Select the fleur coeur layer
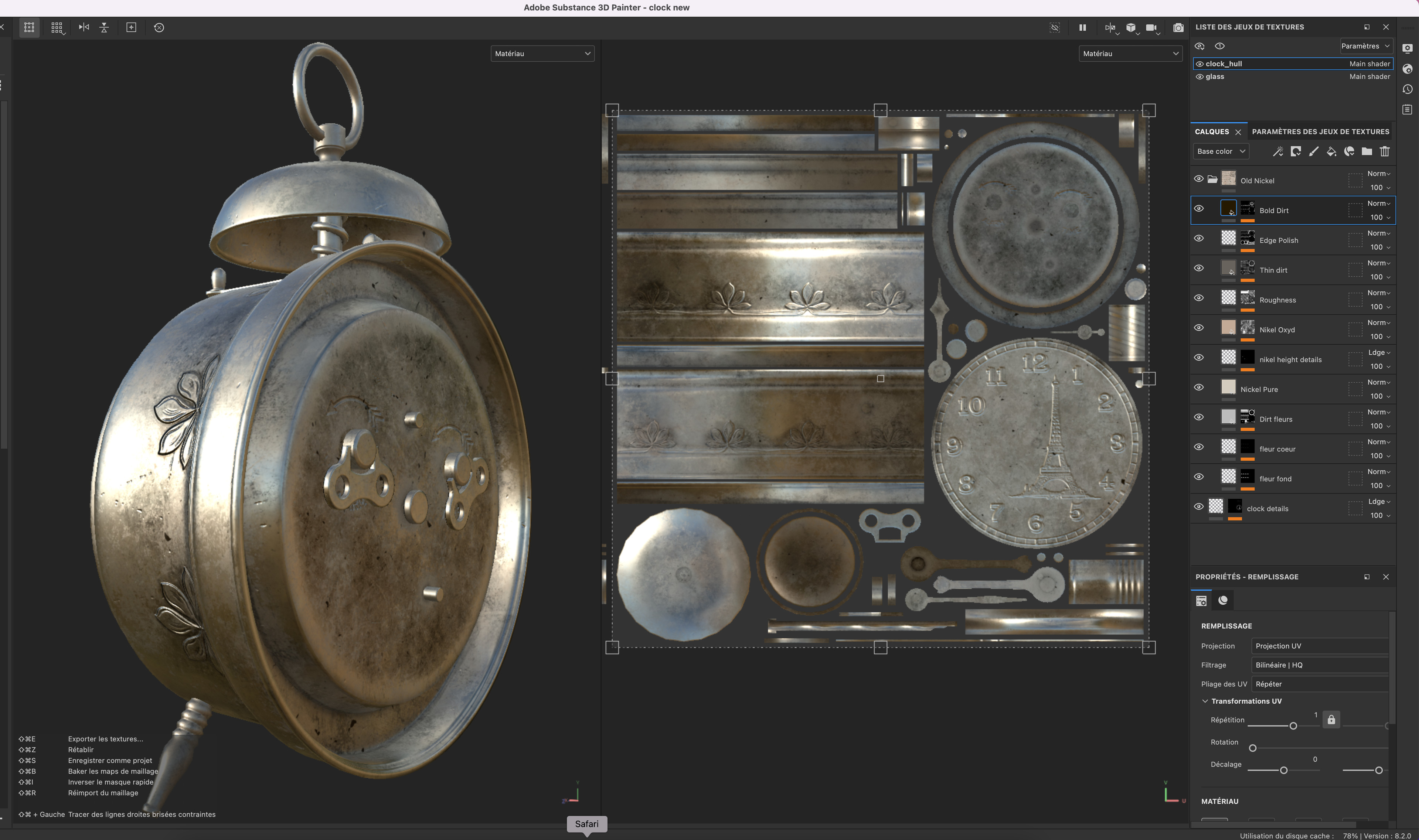 tap(1293, 448)
